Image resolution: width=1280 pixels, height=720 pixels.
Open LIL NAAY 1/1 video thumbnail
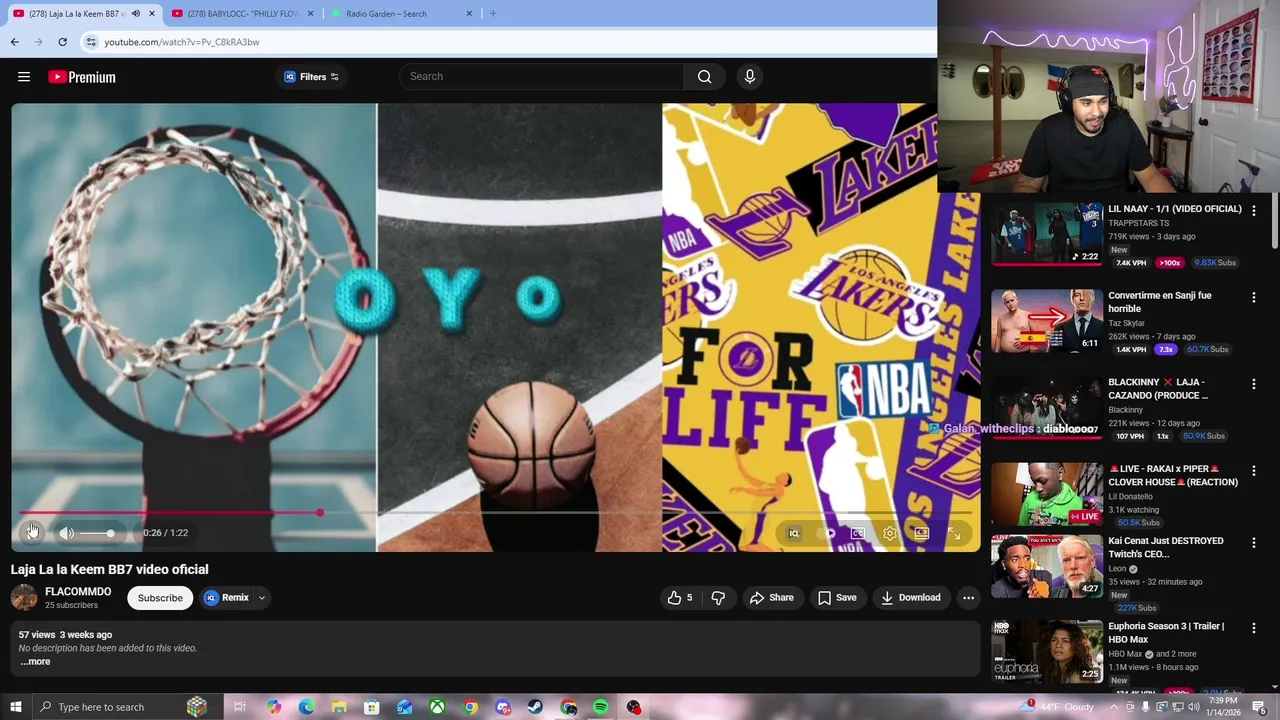[1047, 234]
